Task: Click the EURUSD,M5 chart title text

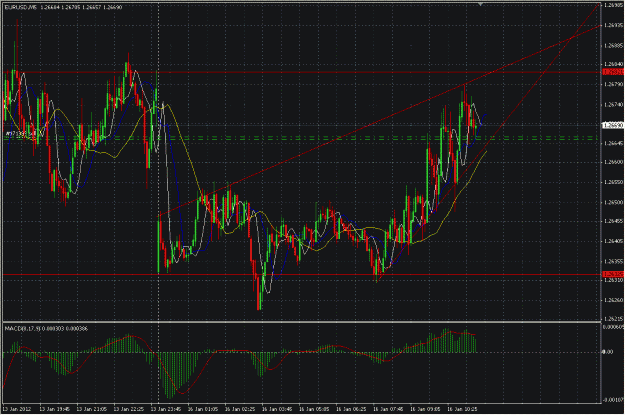Action: click(21, 7)
